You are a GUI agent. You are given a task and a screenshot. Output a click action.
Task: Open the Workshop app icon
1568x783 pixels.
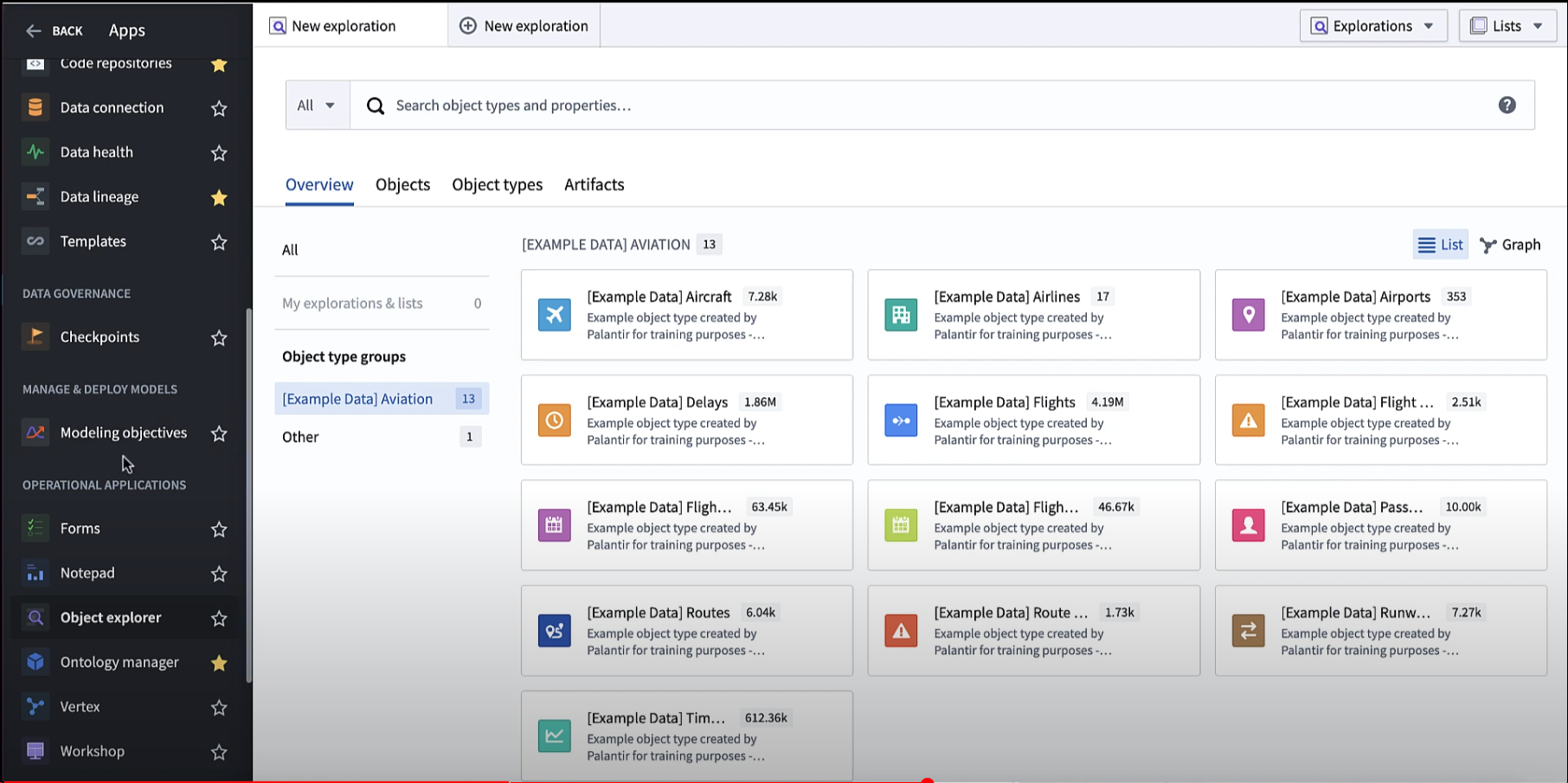click(35, 751)
